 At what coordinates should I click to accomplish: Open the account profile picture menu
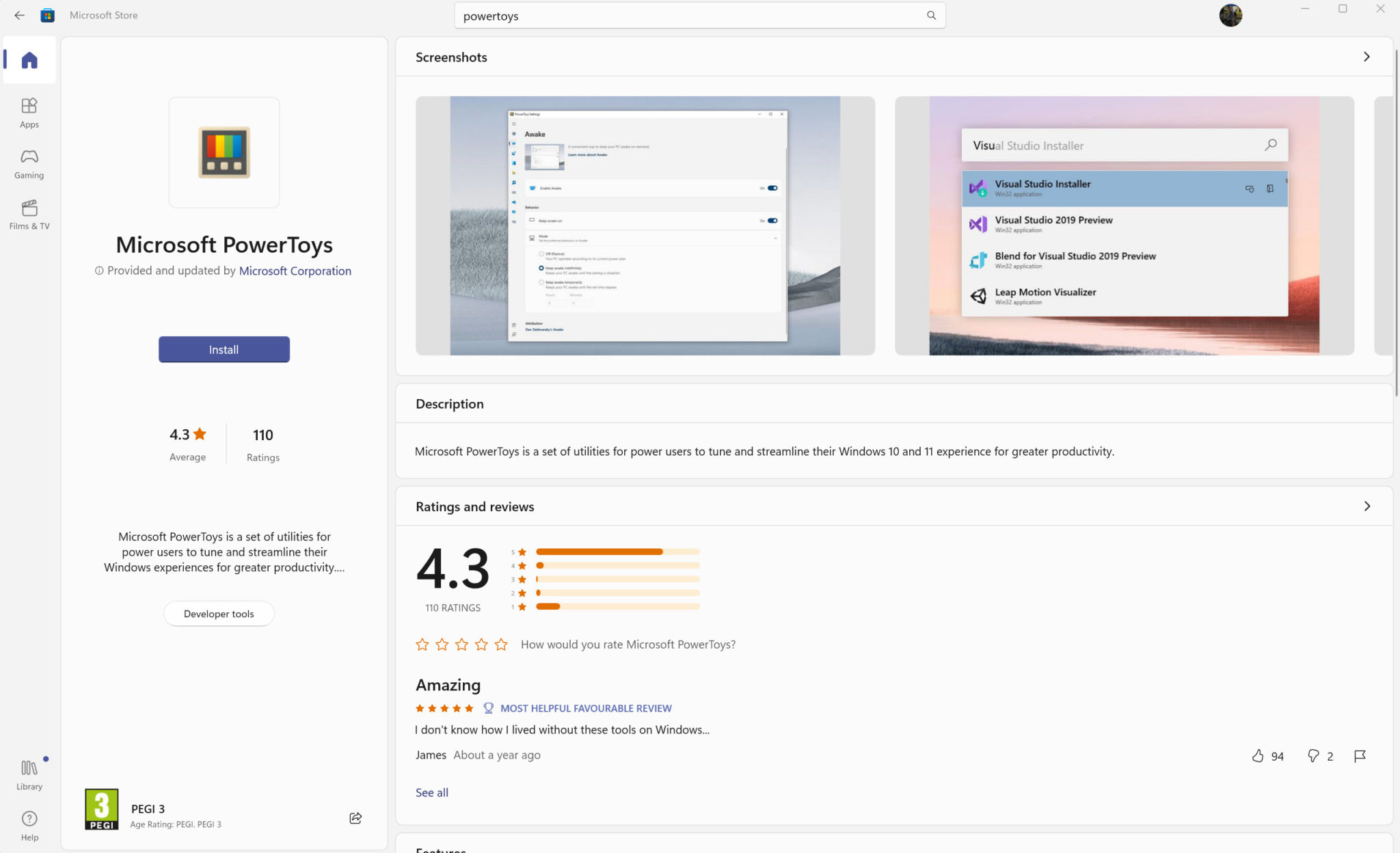point(1230,15)
